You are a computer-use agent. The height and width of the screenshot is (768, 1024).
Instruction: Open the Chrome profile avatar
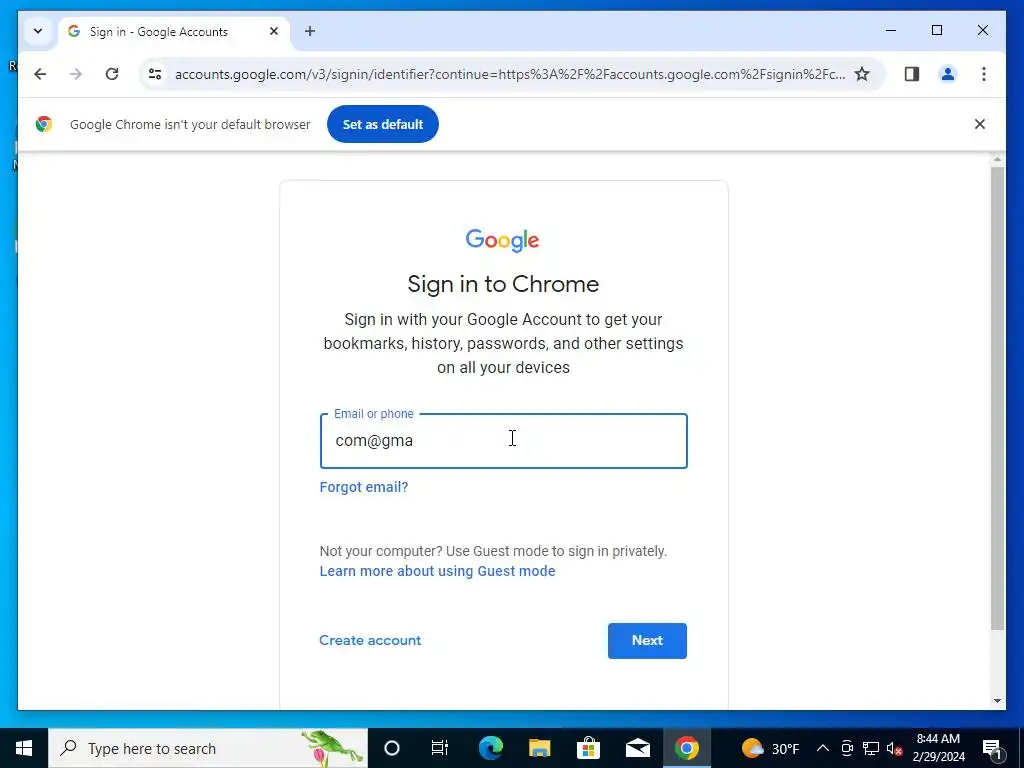tap(948, 74)
